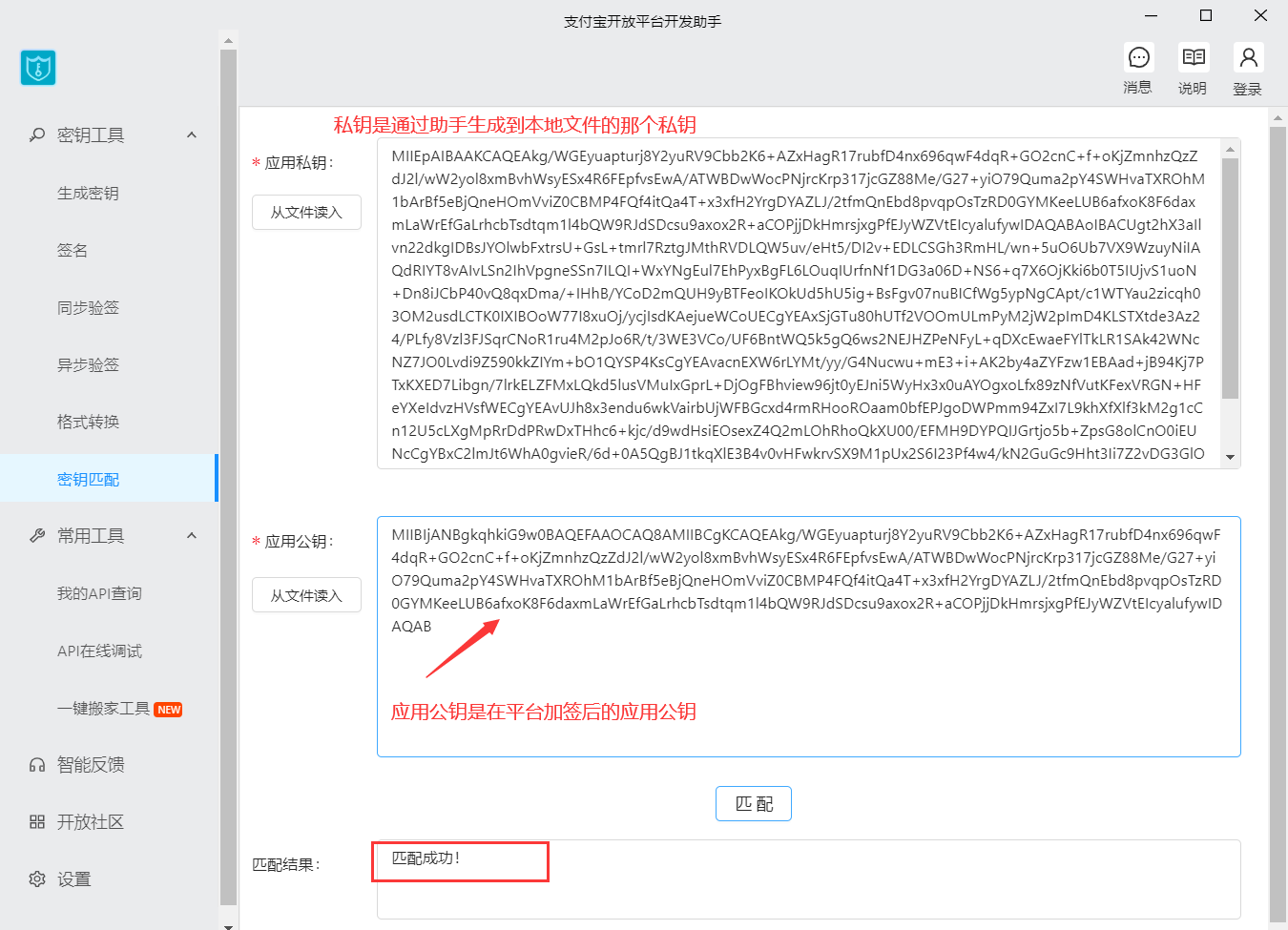This screenshot has width=1288, height=930.
Task: Open the 消息 messages icon
Action: (1138, 58)
